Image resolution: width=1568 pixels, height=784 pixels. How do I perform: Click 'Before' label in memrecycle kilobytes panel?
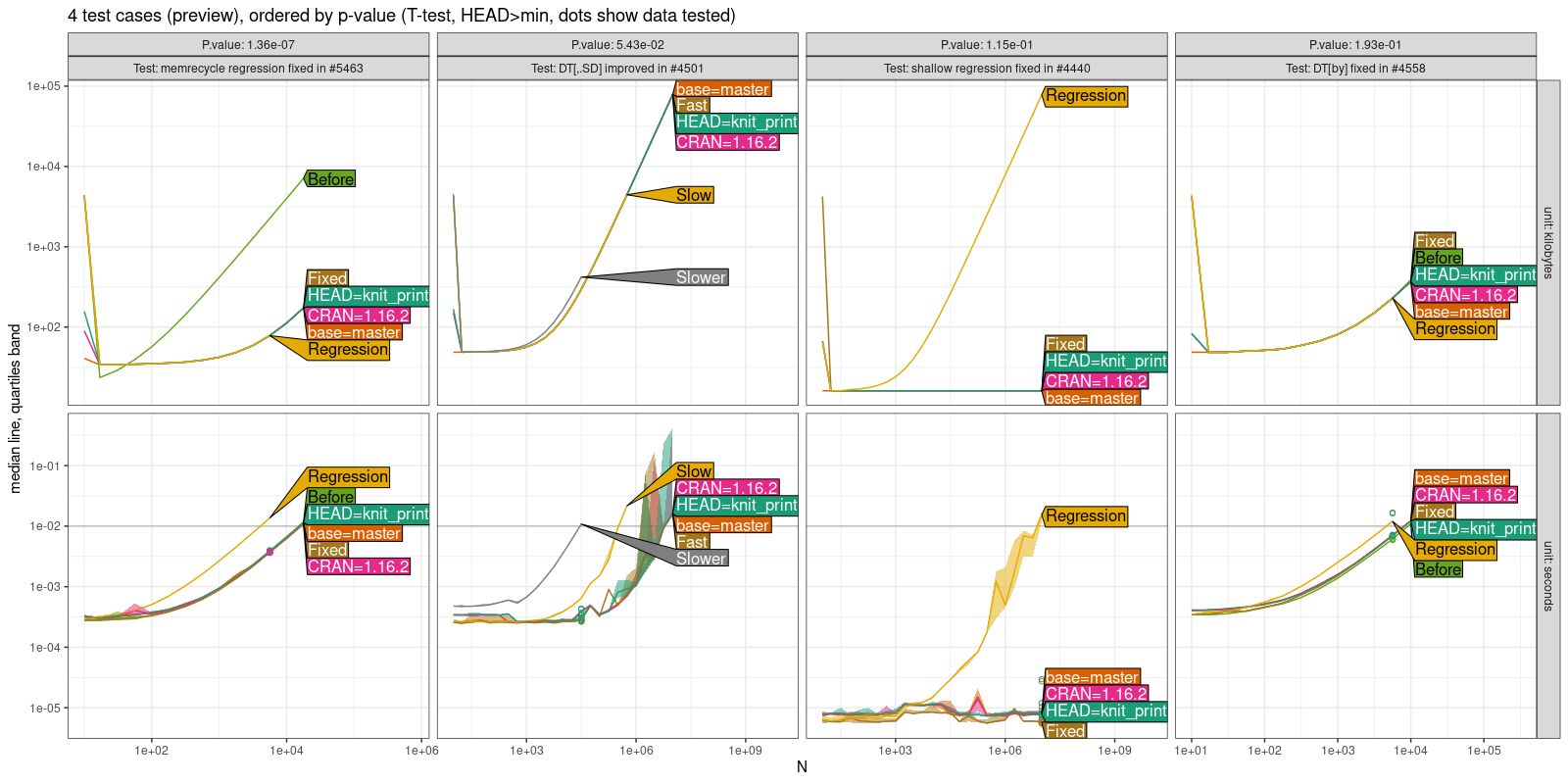(330, 179)
